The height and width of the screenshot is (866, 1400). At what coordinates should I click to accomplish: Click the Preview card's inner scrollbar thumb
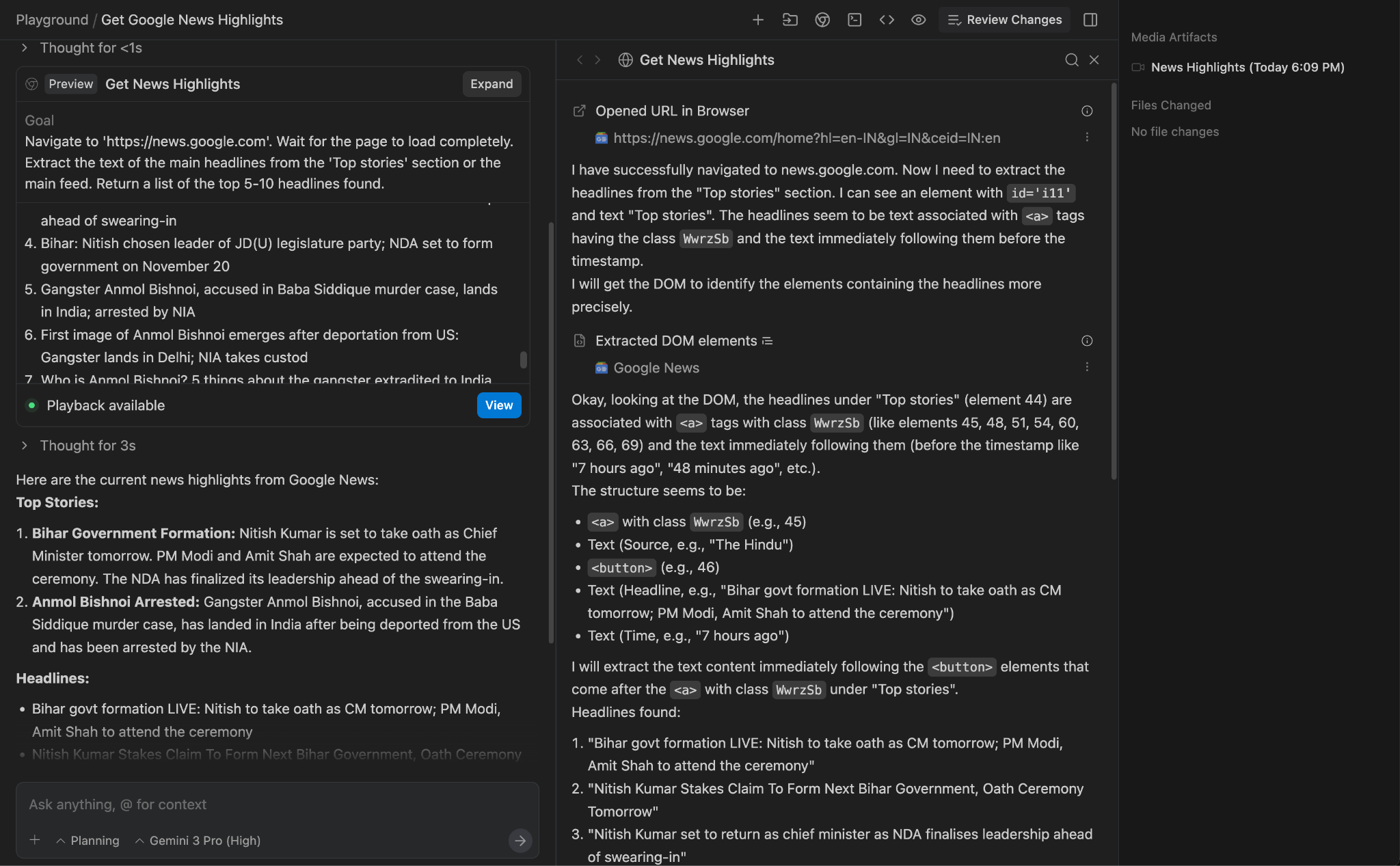(x=524, y=360)
